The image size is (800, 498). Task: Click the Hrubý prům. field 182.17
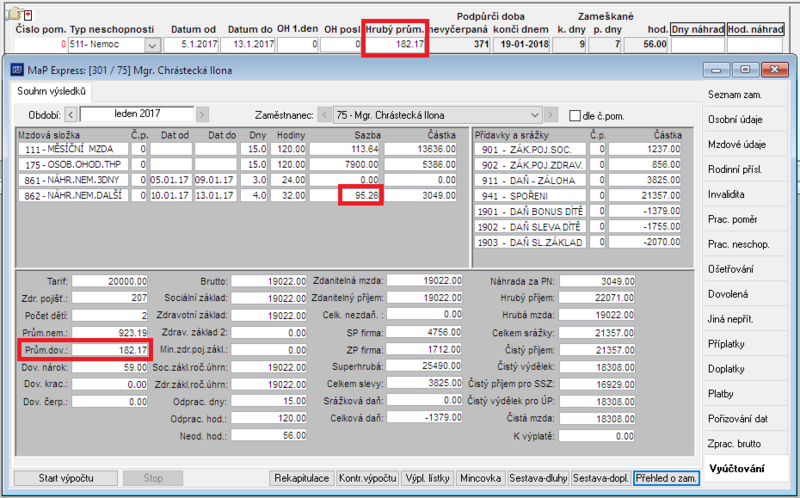395,44
